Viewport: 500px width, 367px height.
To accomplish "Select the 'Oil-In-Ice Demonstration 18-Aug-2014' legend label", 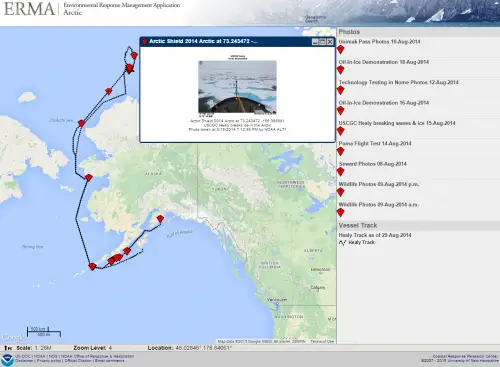I will [x=384, y=62].
